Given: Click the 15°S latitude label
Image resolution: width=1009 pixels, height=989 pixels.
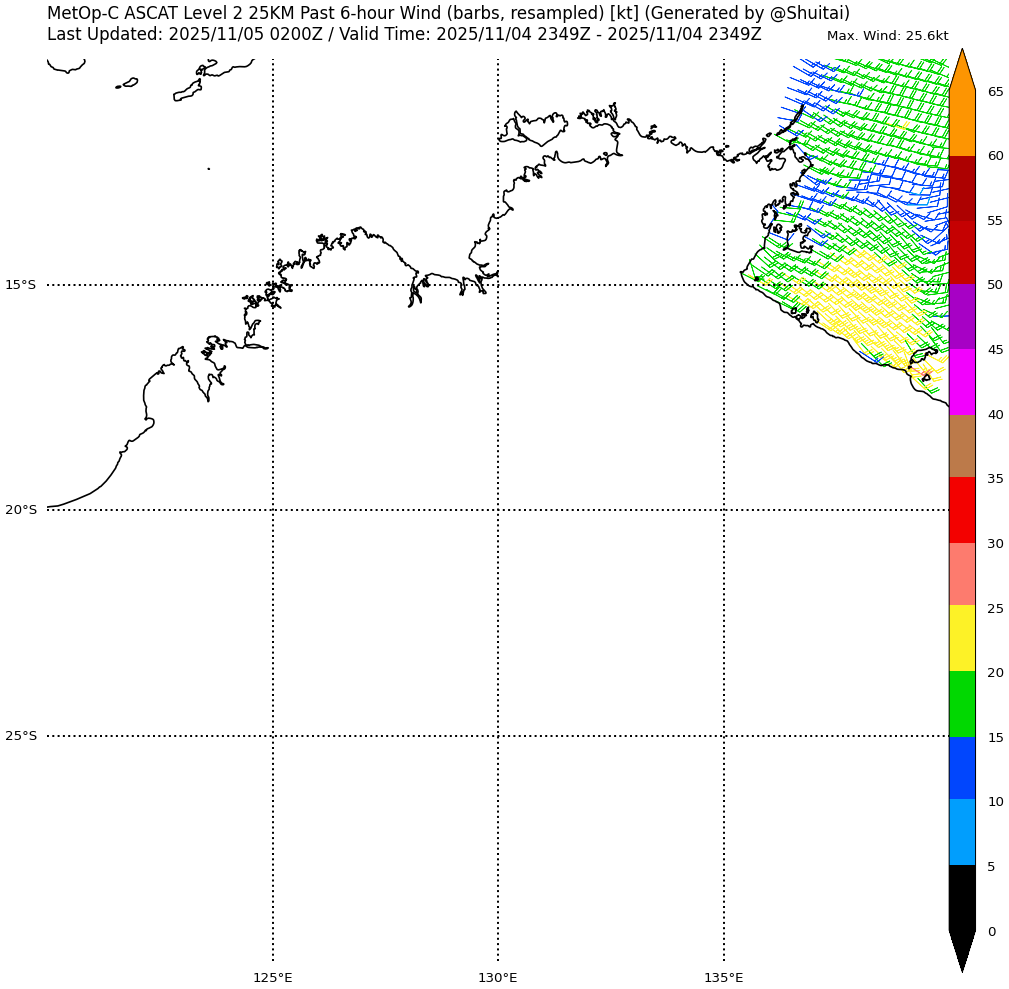Looking at the screenshot, I should [x=20, y=285].
